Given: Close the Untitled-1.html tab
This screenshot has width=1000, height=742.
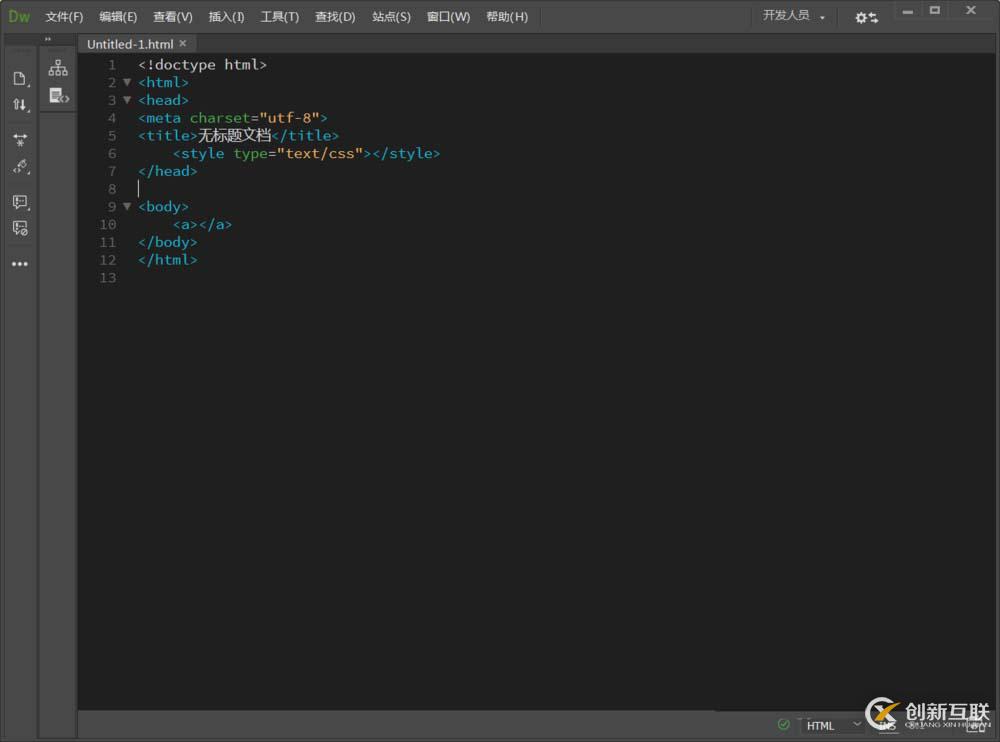Looking at the screenshot, I should (x=183, y=44).
